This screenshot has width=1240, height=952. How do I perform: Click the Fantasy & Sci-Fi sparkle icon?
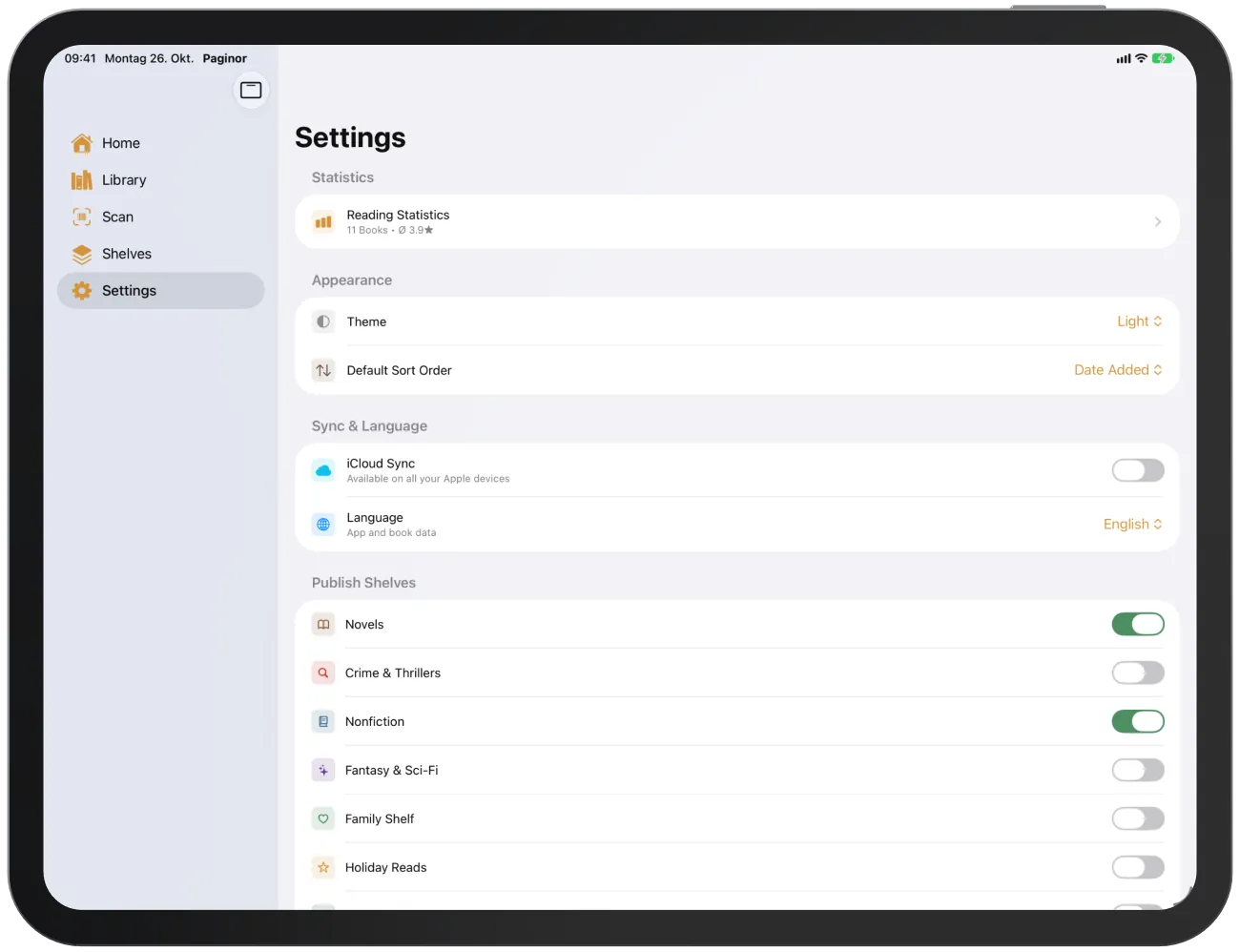[x=323, y=771]
